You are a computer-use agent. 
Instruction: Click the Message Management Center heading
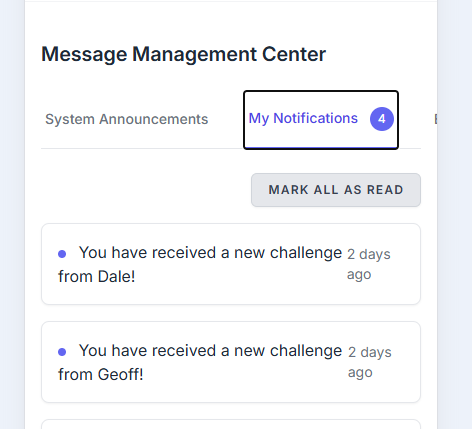(183, 54)
